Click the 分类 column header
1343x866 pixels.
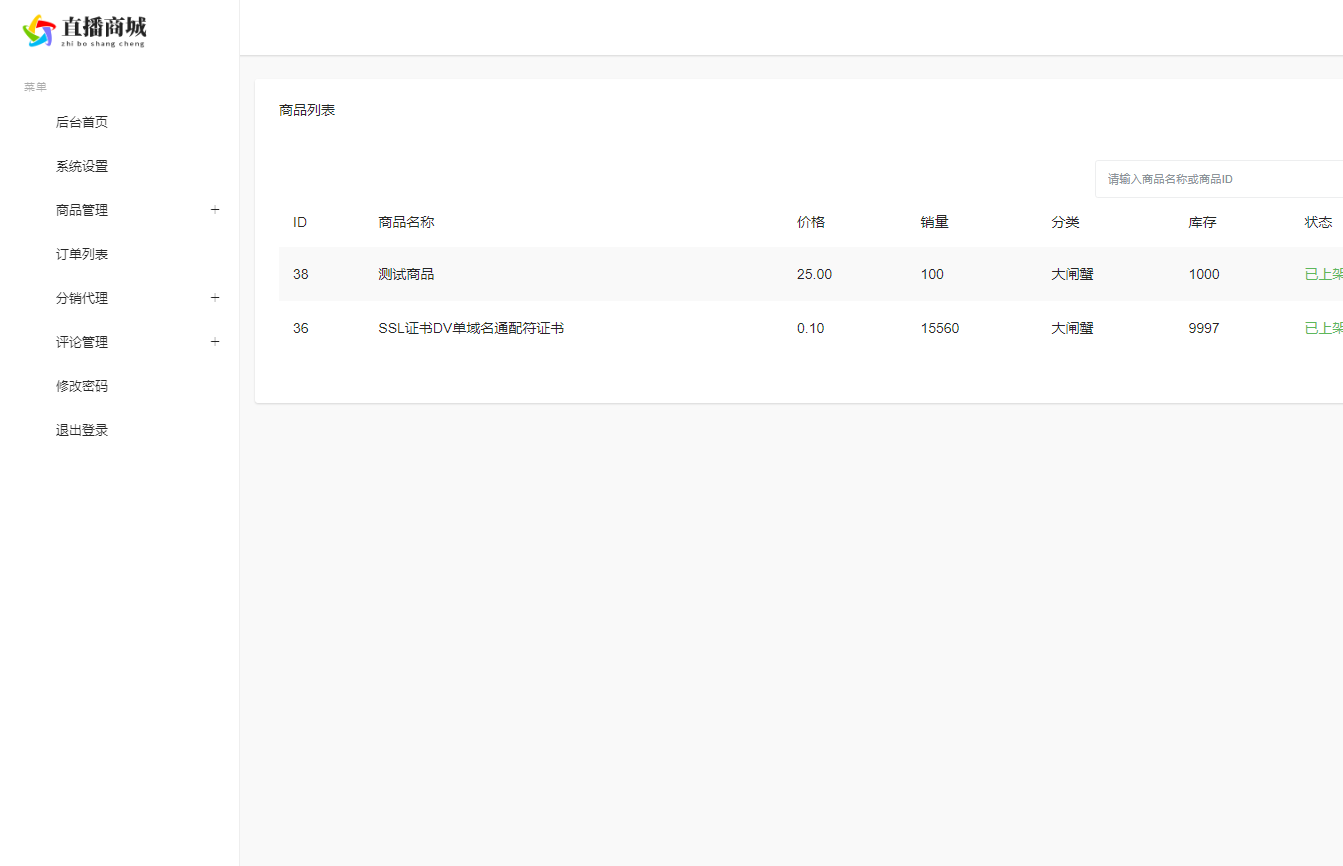1065,222
